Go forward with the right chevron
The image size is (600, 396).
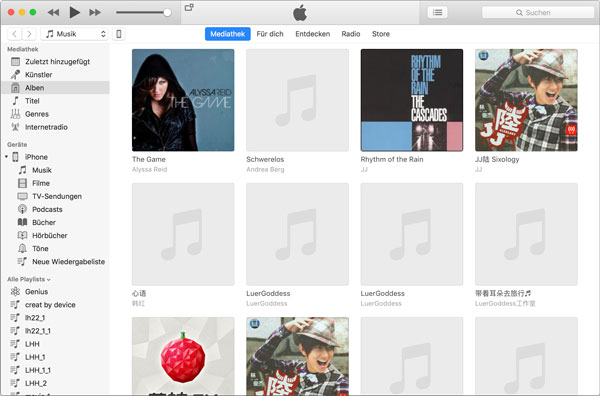click(x=29, y=34)
